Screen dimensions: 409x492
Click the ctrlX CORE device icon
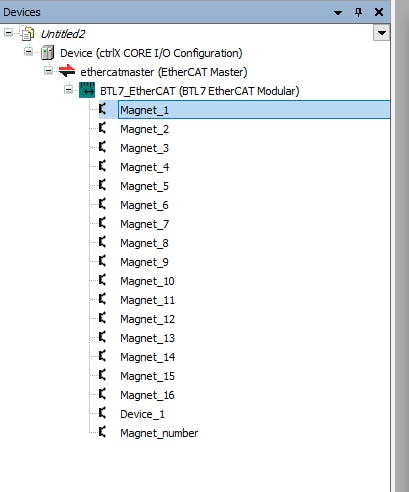click(x=47, y=53)
